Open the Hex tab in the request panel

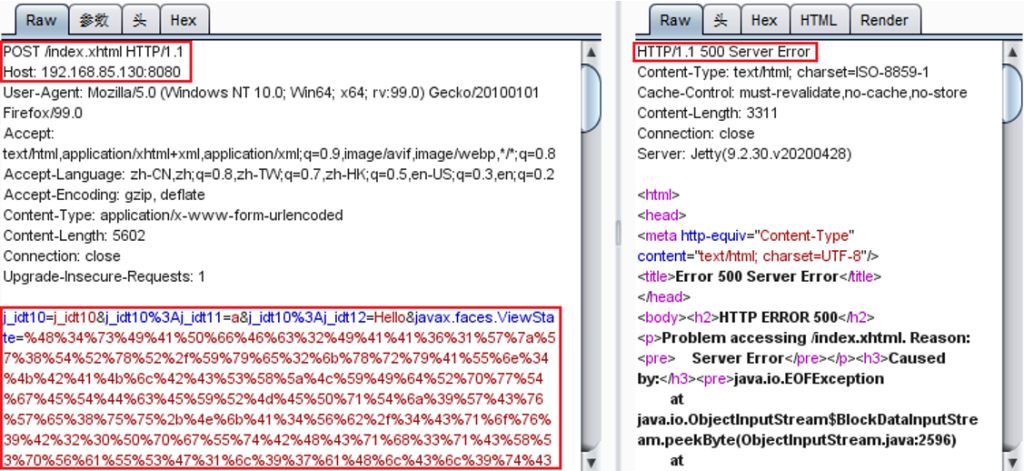pyautogui.click(x=184, y=20)
